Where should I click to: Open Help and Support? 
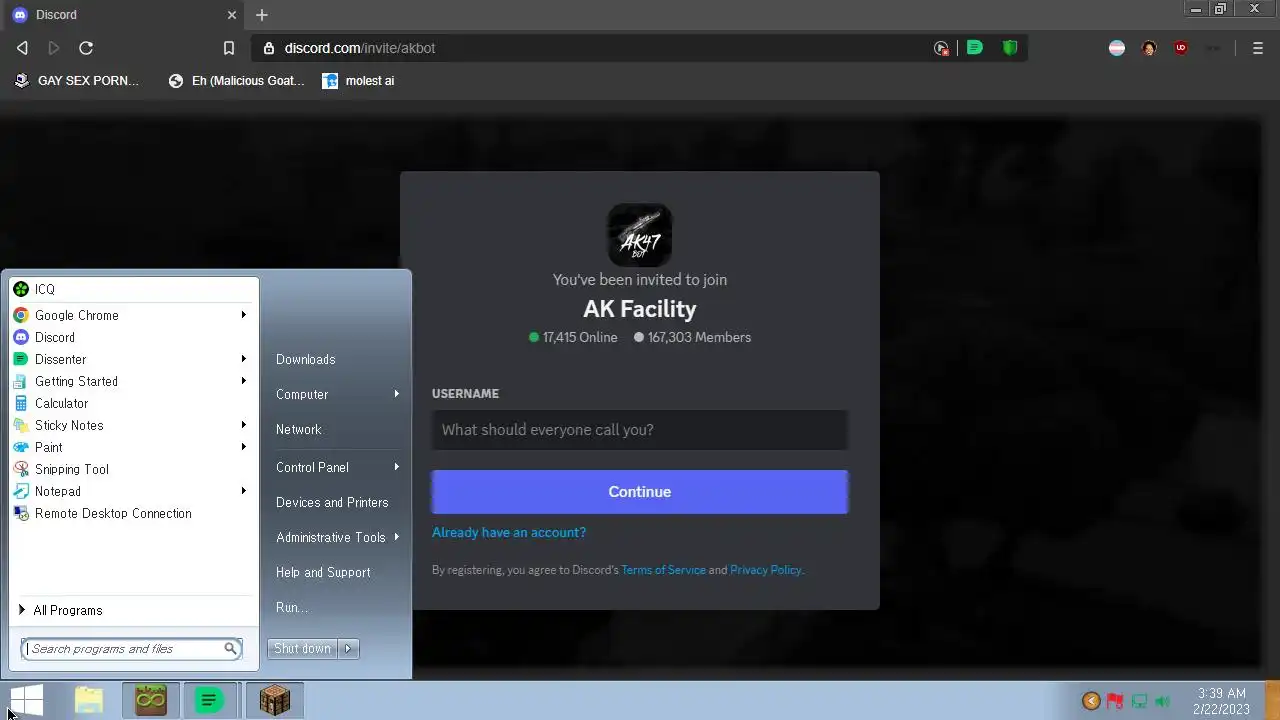(x=323, y=572)
